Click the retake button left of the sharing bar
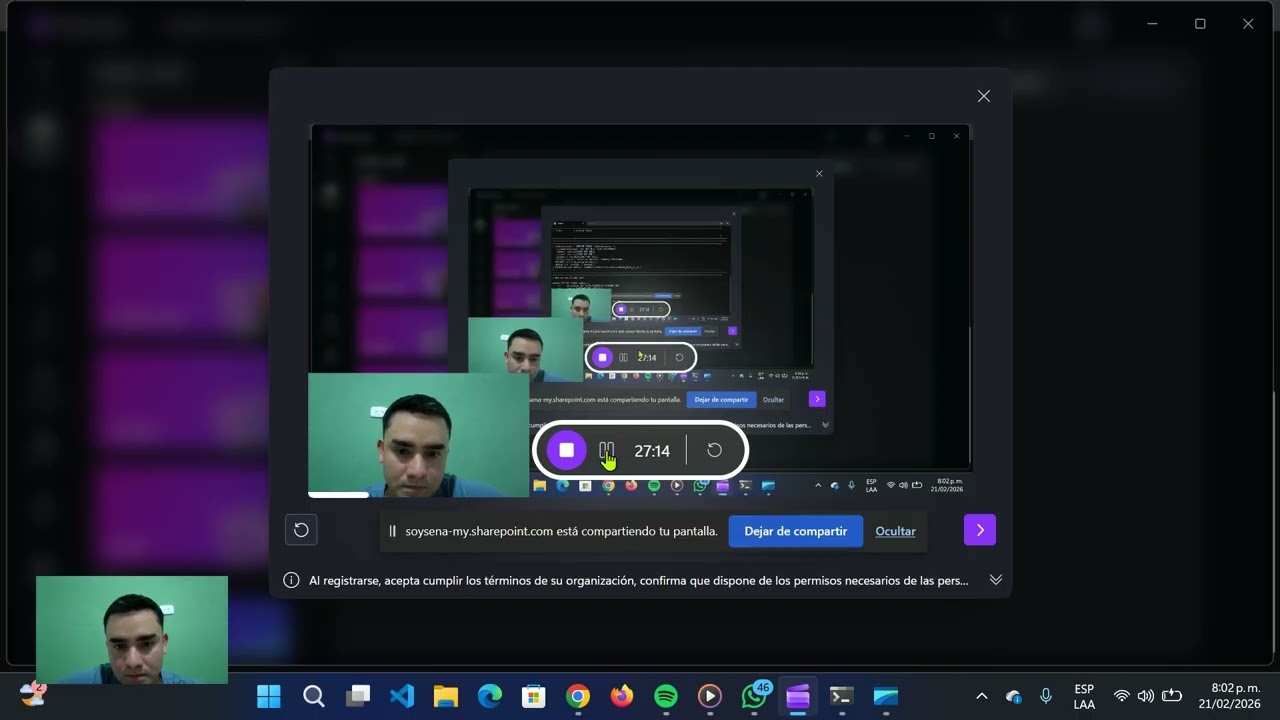 tap(301, 530)
